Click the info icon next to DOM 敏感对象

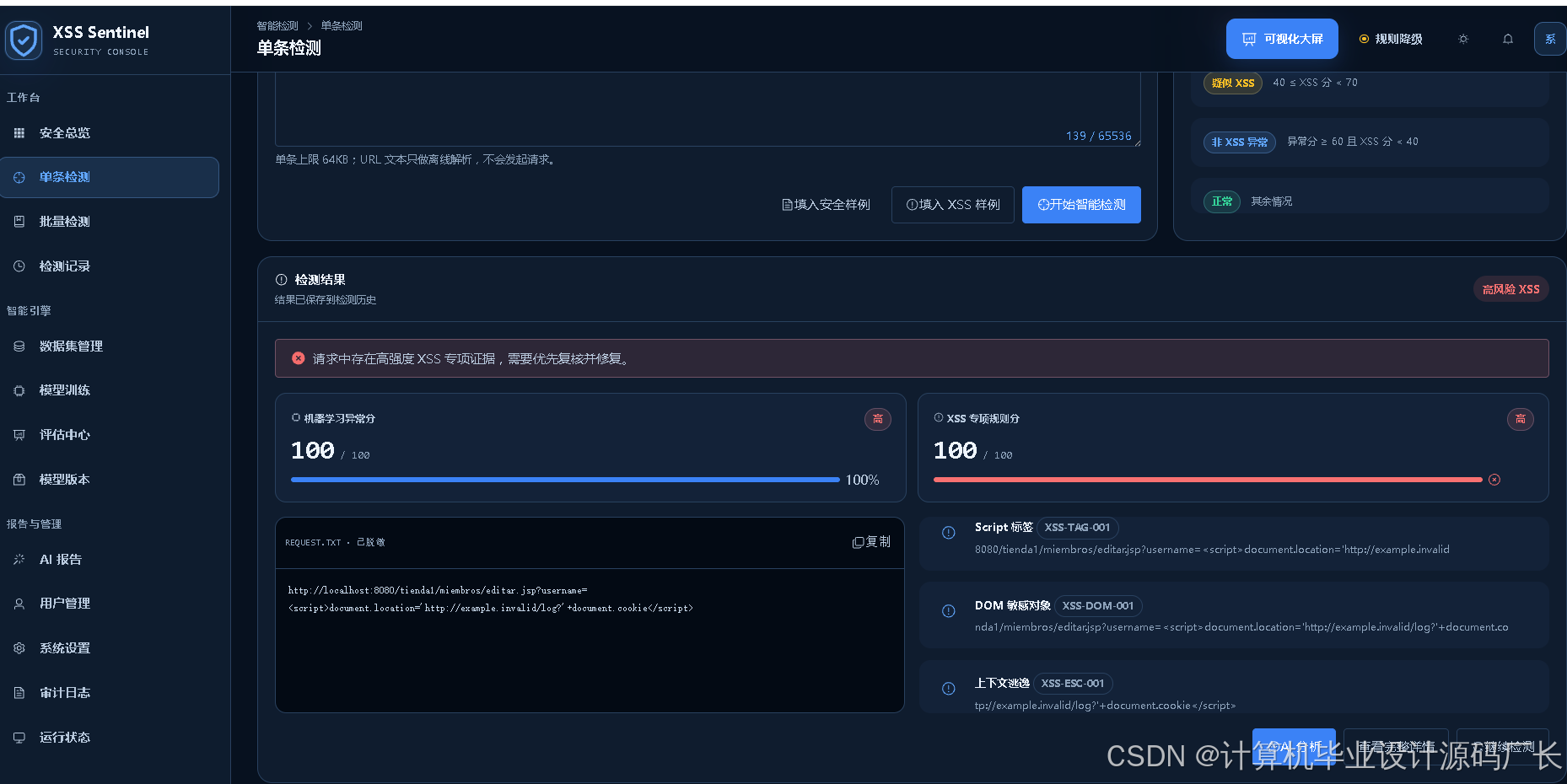tap(949, 611)
